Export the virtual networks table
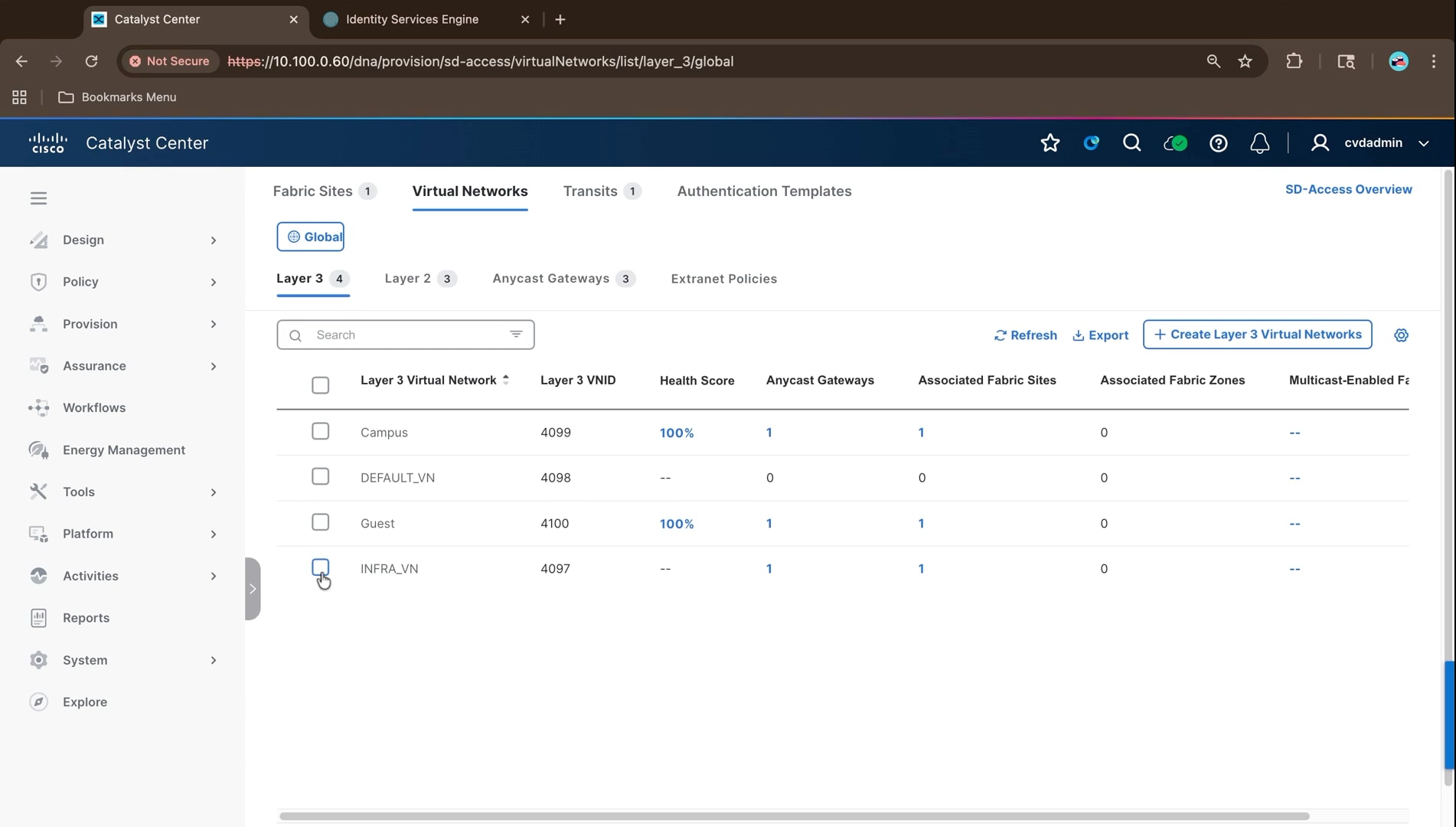 (1100, 335)
